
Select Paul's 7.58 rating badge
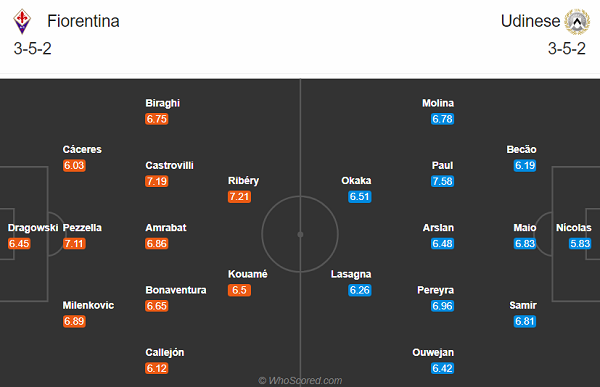442,181
